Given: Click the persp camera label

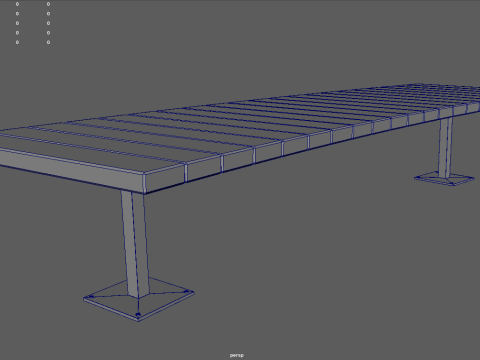Looking at the screenshot, I should pyautogui.click(x=237, y=355).
